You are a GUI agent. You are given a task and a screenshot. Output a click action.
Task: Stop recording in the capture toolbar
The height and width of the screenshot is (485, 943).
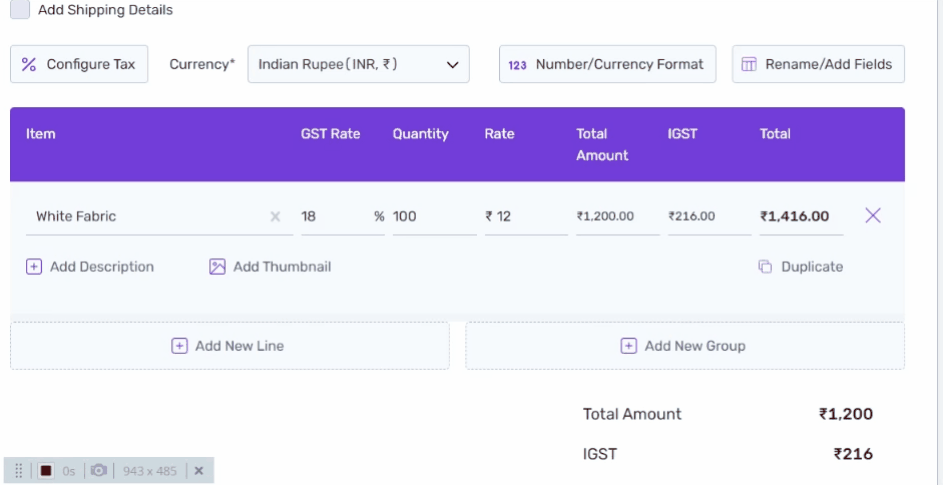(46, 471)
